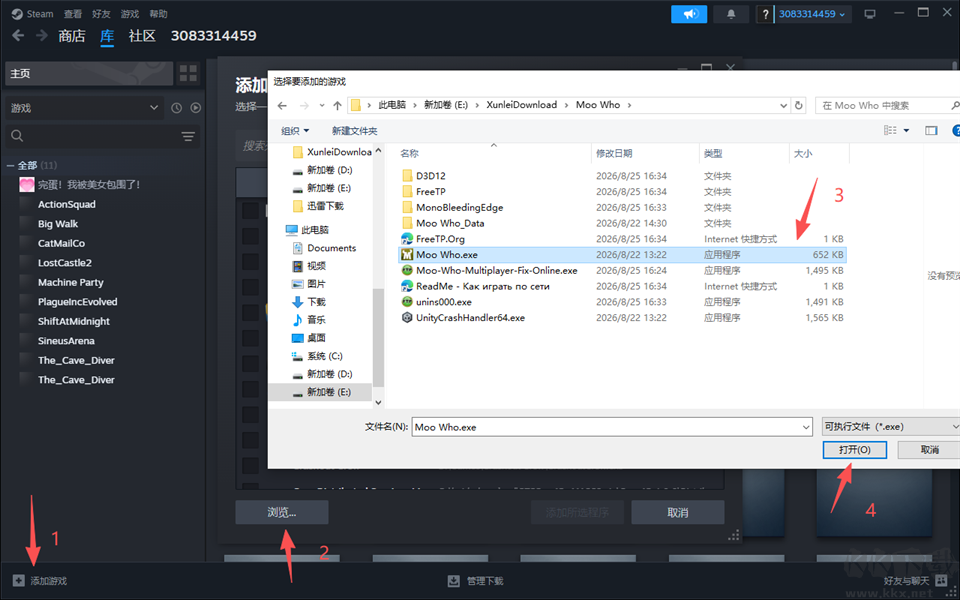Open the 帮助 menu
The image size is (960, 600).
pyautogui.click(x=158, y=13)
